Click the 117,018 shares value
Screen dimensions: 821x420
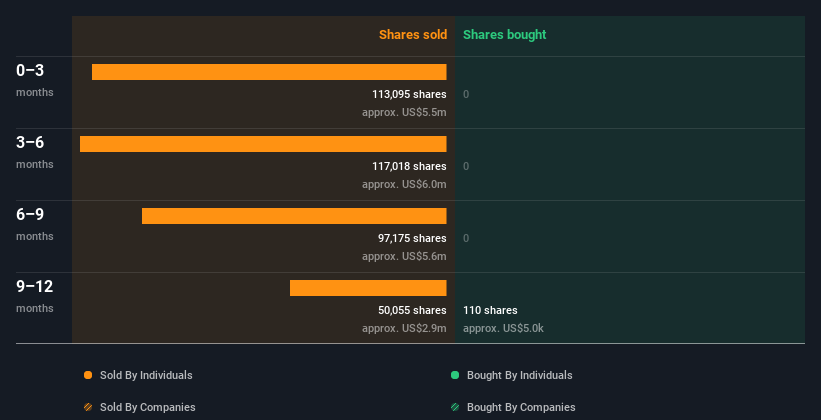coord(409,166)
